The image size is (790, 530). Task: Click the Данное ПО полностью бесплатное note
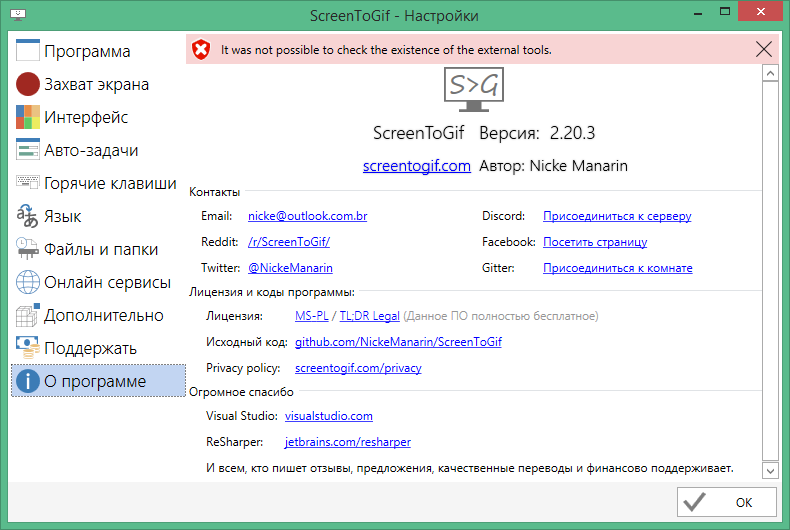click(501, 316)
